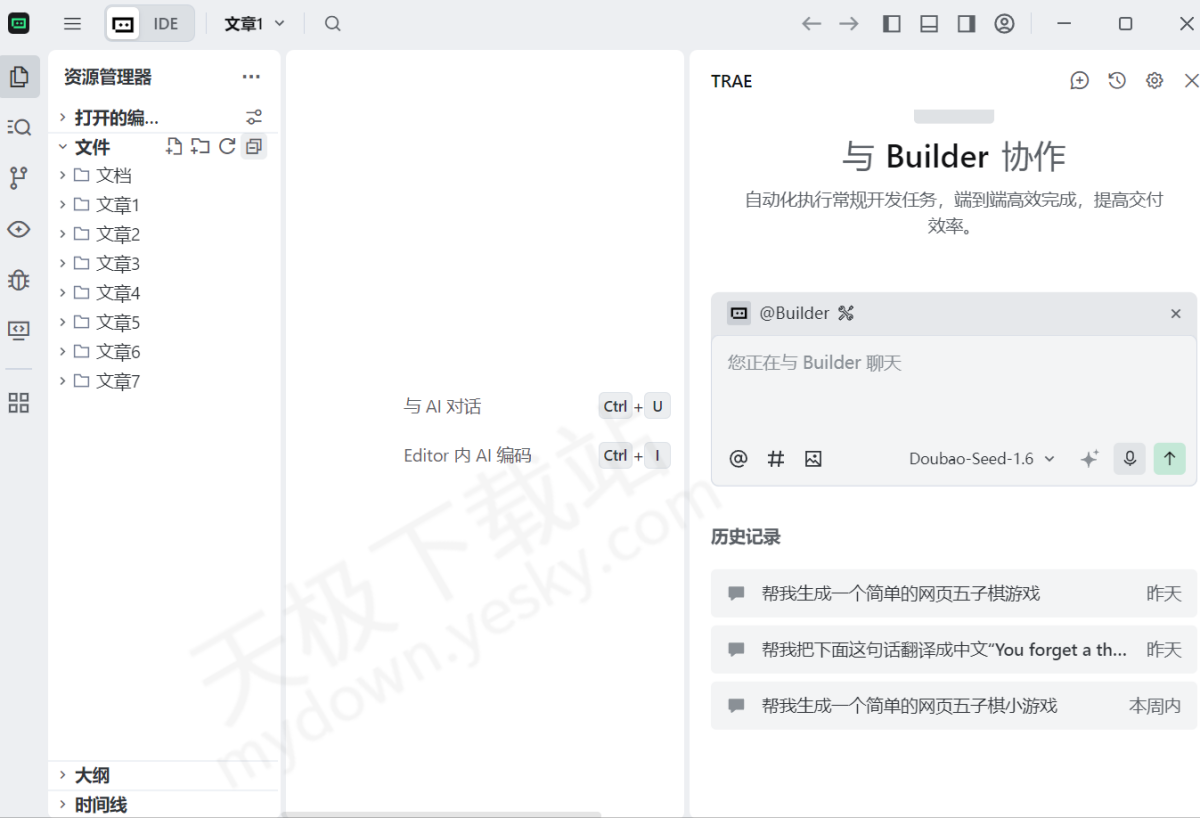Switch to IDE mode tab
This screenshot has height=818, width=1200.
(166, 24)
